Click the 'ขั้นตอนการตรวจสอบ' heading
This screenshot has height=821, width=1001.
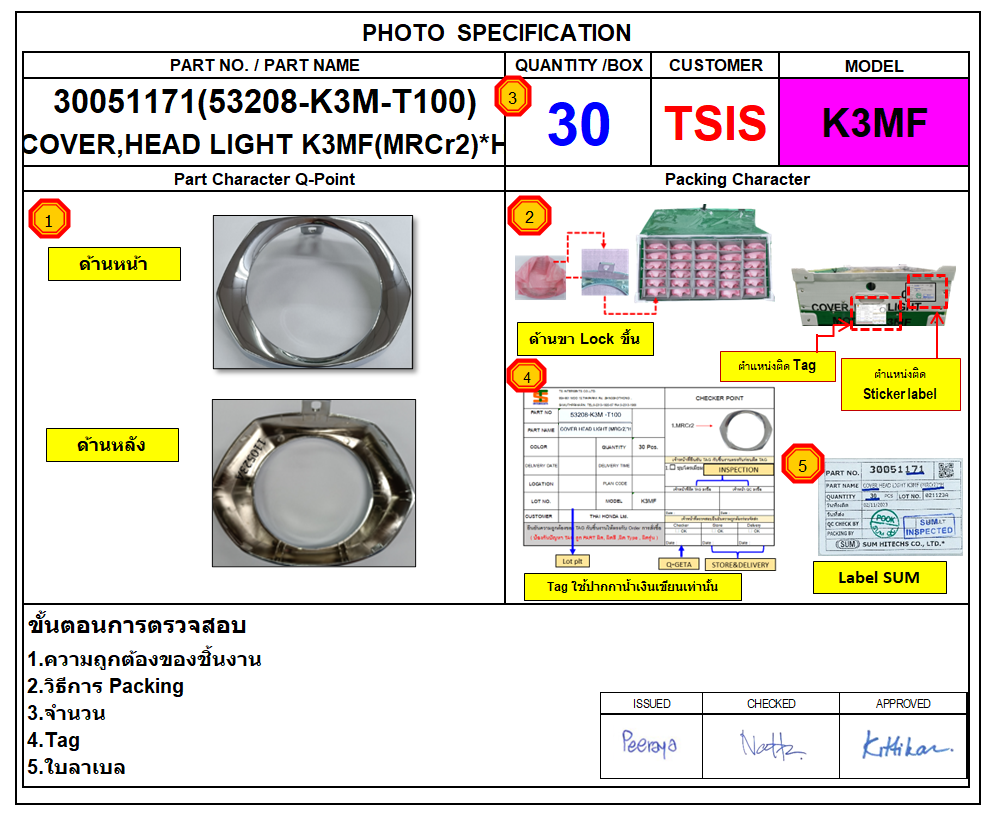coord(137,625)
